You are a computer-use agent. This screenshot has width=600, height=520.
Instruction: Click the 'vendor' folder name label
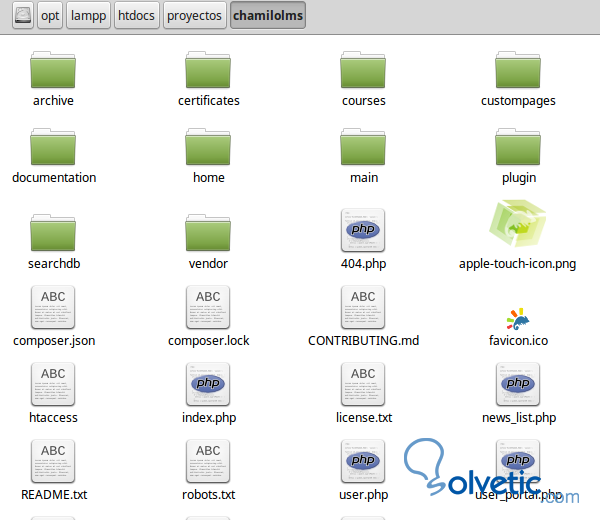pos(208,264)
